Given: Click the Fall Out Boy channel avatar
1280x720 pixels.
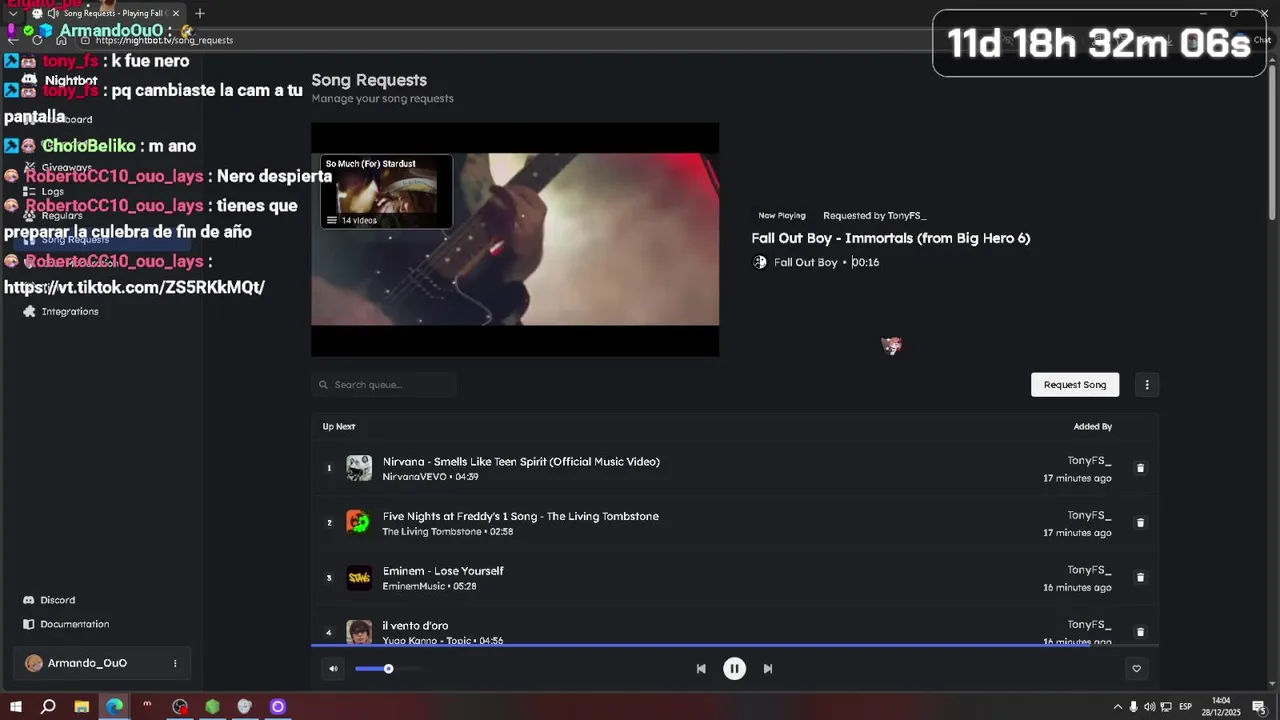Looking at the screenshot, I should click(x=760, y=263).
